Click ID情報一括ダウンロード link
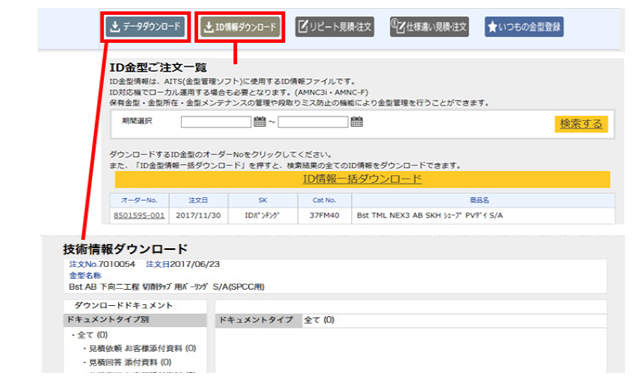 pyautogui.click(x=362, y=179)
